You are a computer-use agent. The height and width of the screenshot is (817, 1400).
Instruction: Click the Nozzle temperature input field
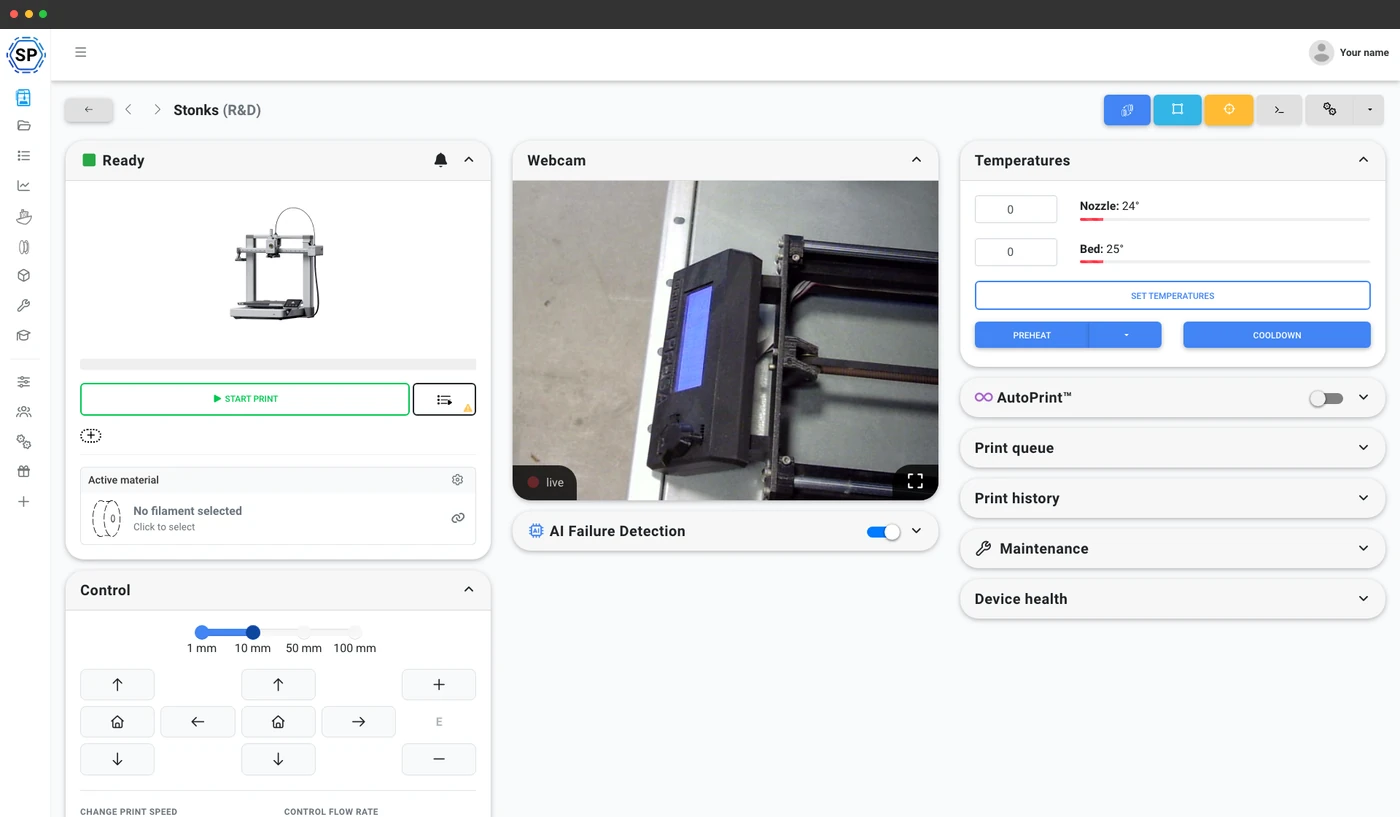coord(1016,210)
